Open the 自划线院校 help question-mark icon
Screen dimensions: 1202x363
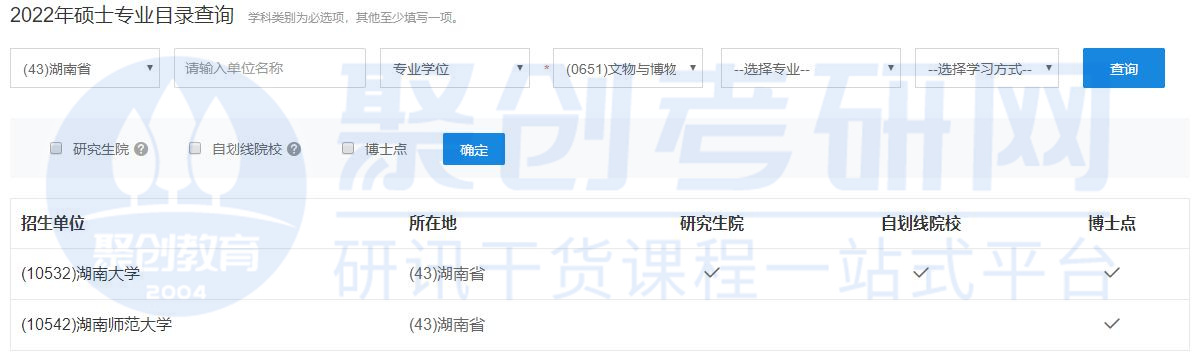click(294, 149)
